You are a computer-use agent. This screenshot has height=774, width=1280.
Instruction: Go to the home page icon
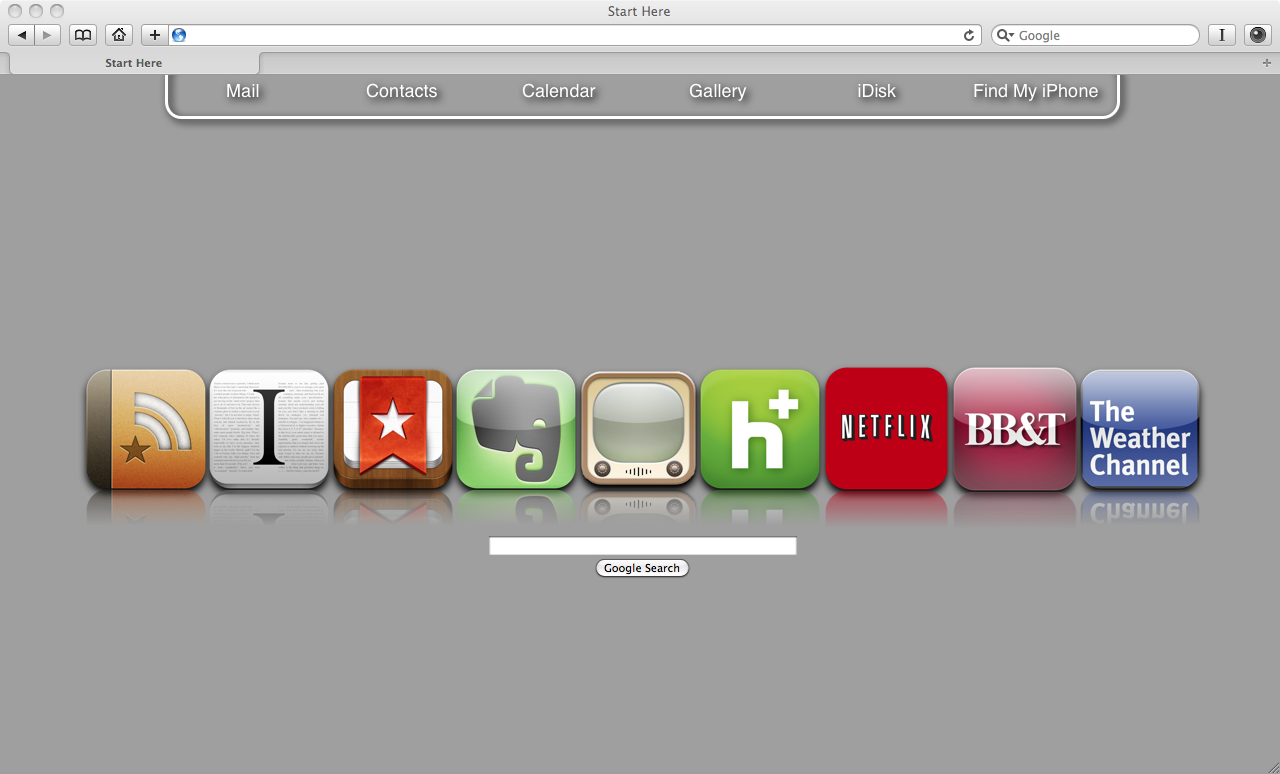119,35
